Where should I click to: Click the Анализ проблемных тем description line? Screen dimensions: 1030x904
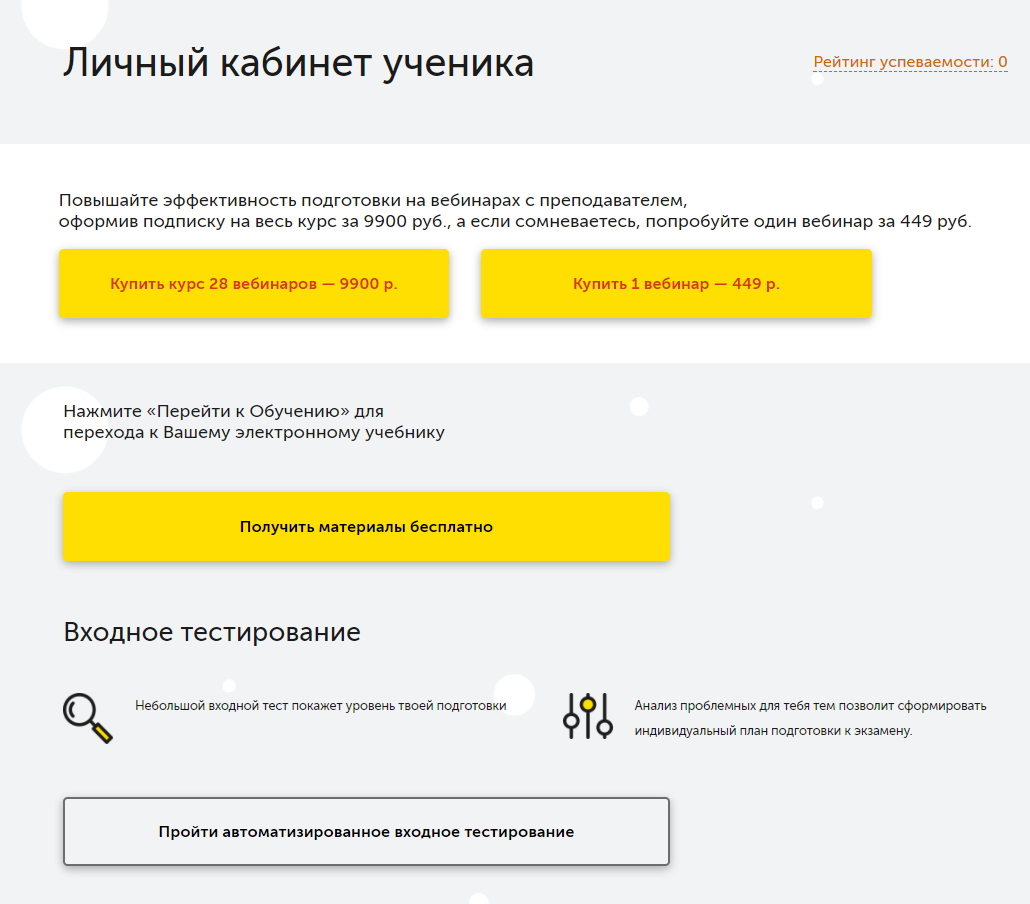pyautogui.click(x=810, y=706)
